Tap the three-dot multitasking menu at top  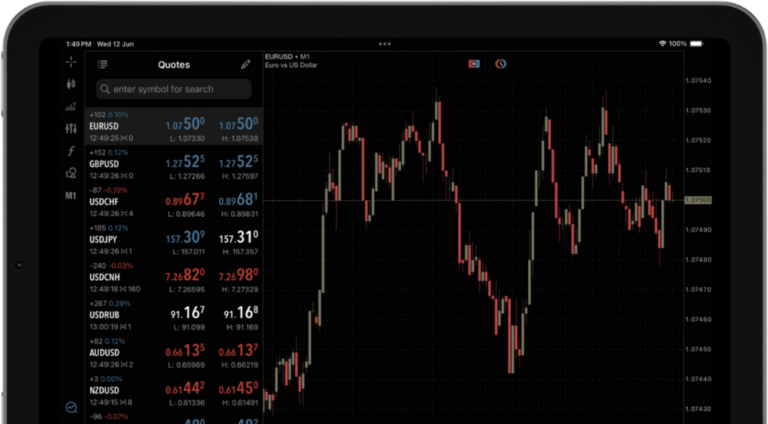point(385,44)
